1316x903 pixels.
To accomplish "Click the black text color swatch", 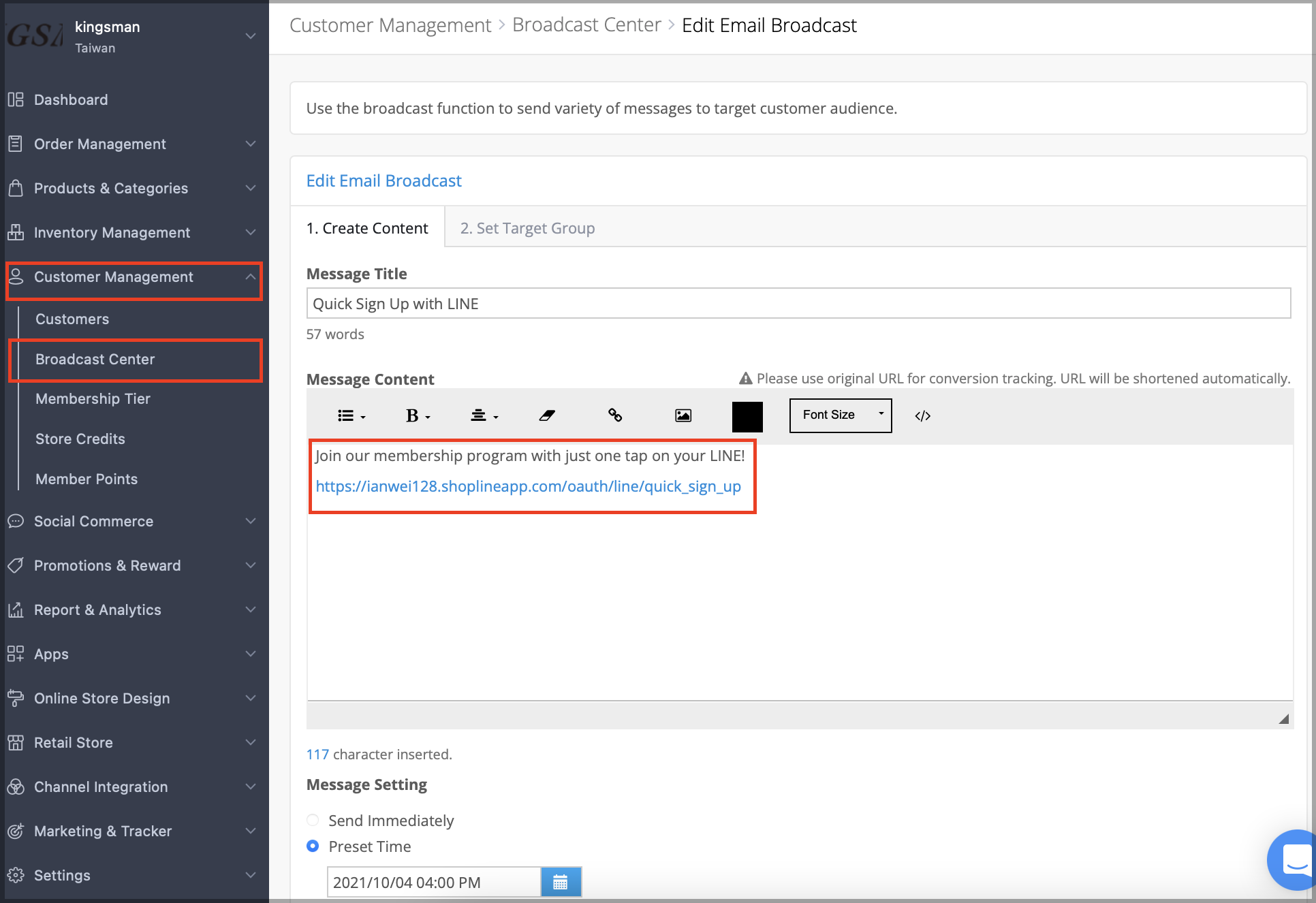I will click(747, 416).
